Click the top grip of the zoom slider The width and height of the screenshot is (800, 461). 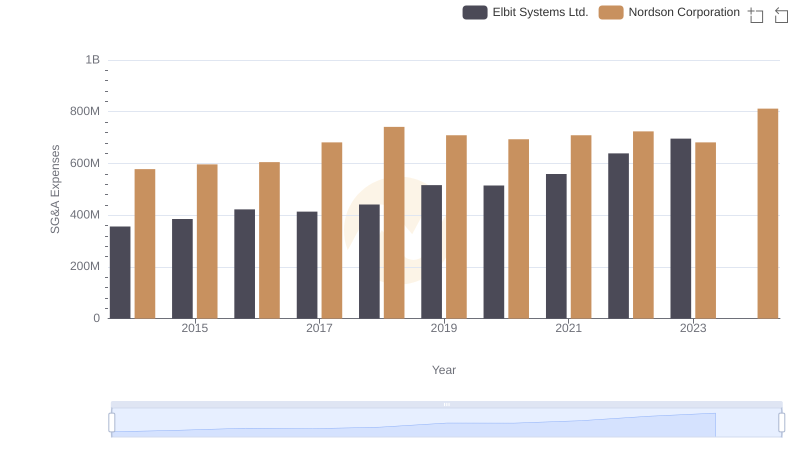[446, 404]
